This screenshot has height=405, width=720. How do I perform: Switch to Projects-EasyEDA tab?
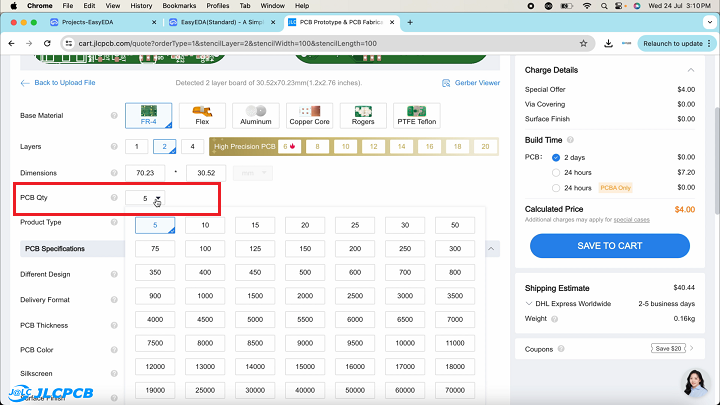pos(103,22)
